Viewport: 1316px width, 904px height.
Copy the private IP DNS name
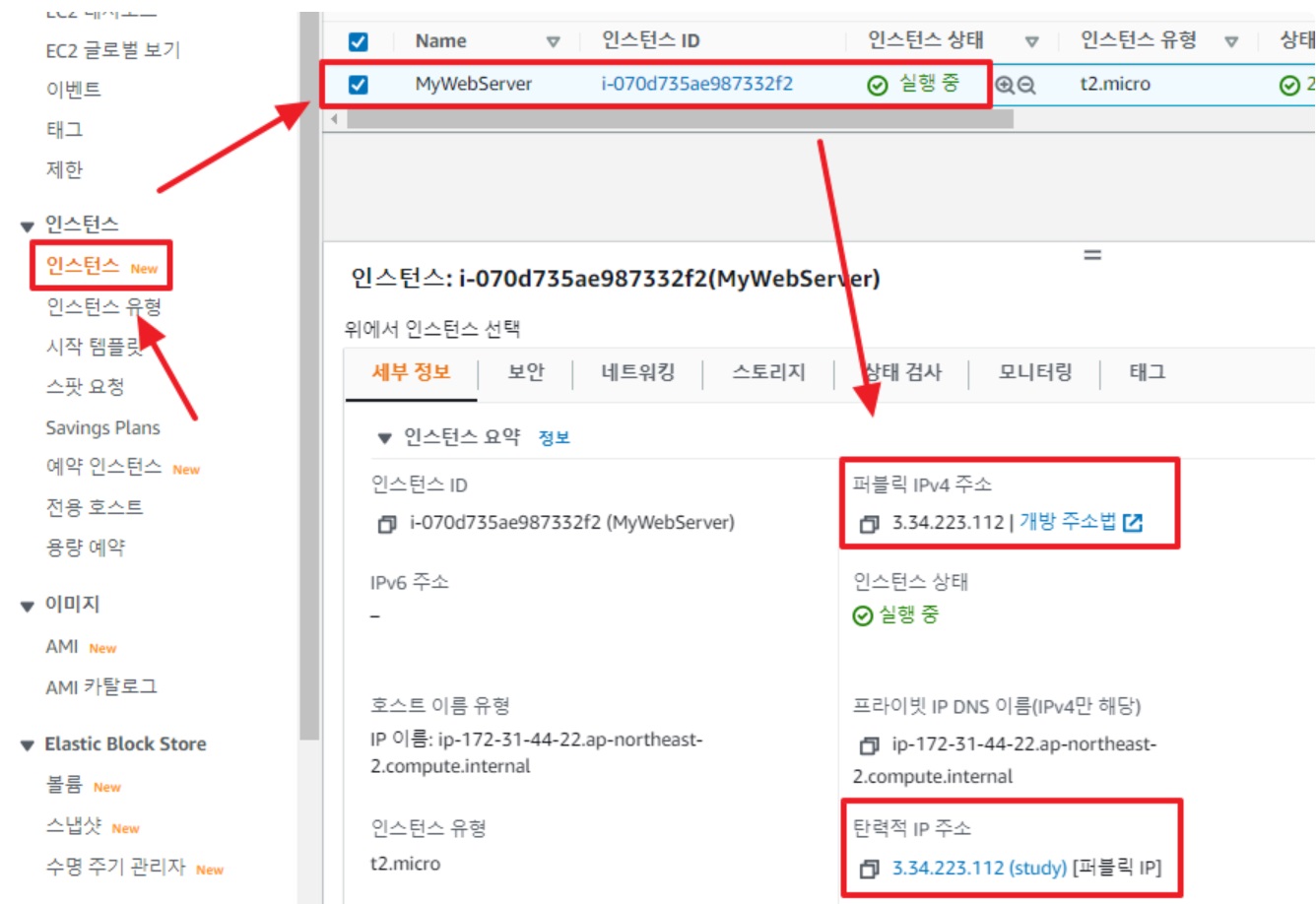pos(869,745)
